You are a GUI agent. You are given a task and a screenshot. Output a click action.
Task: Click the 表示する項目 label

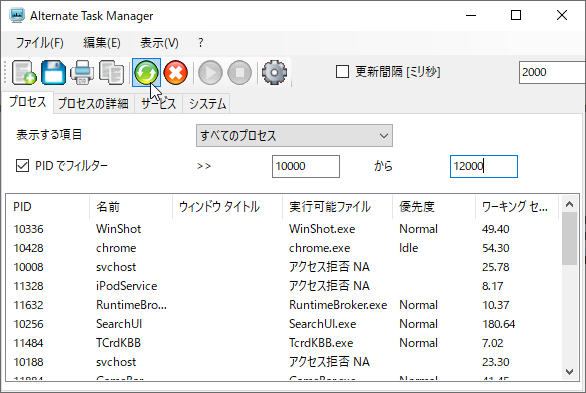pos(49,134)
